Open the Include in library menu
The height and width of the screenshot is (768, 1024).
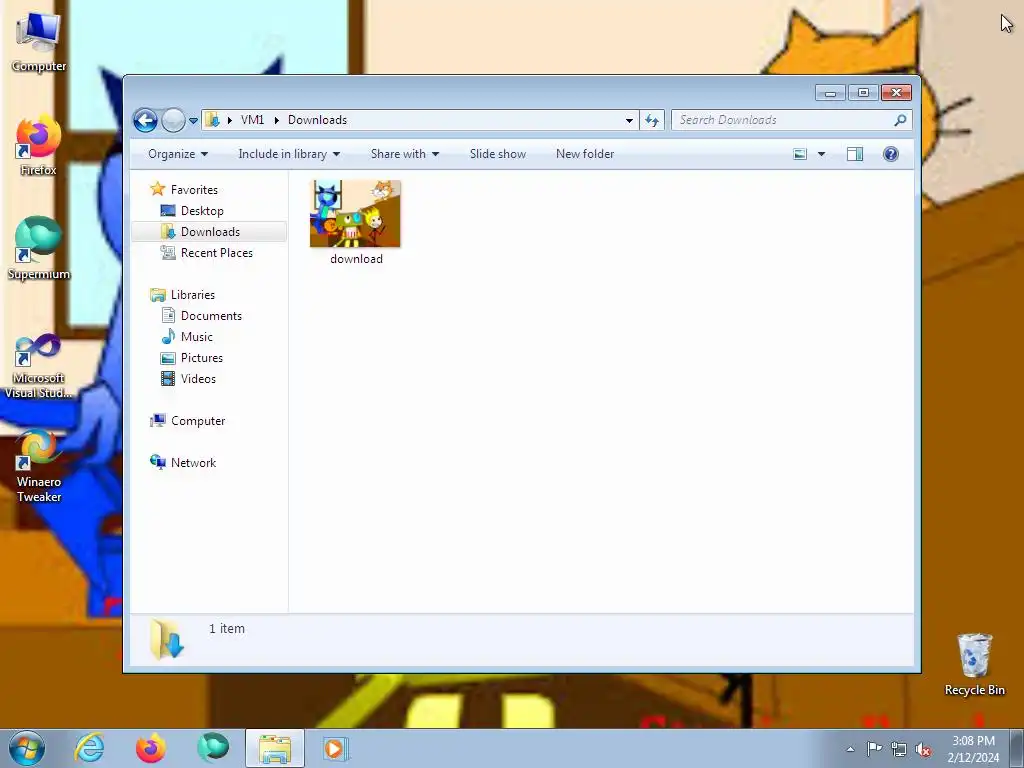tap(289, 154)
